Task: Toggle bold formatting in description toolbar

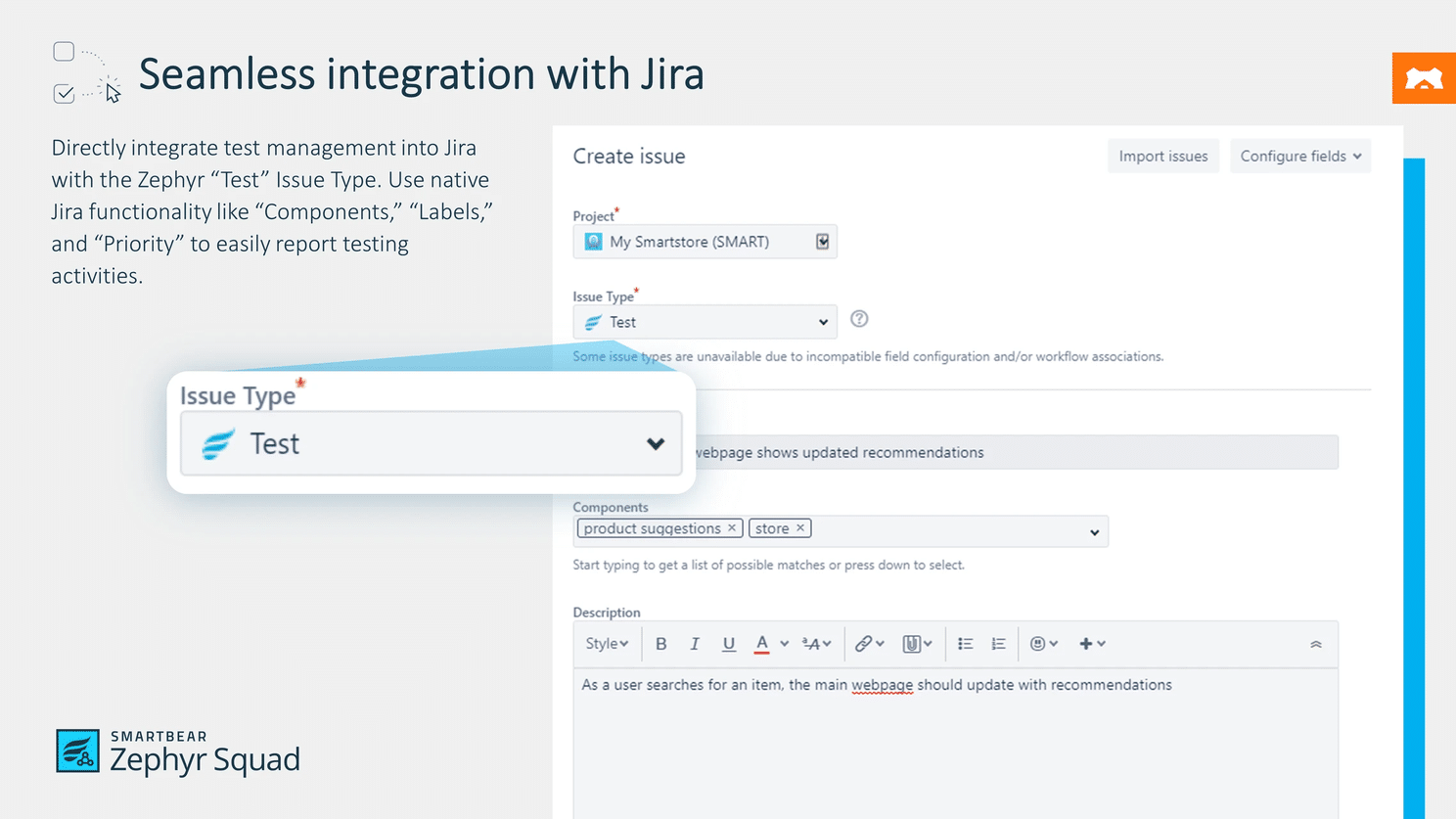Action: 661,644
